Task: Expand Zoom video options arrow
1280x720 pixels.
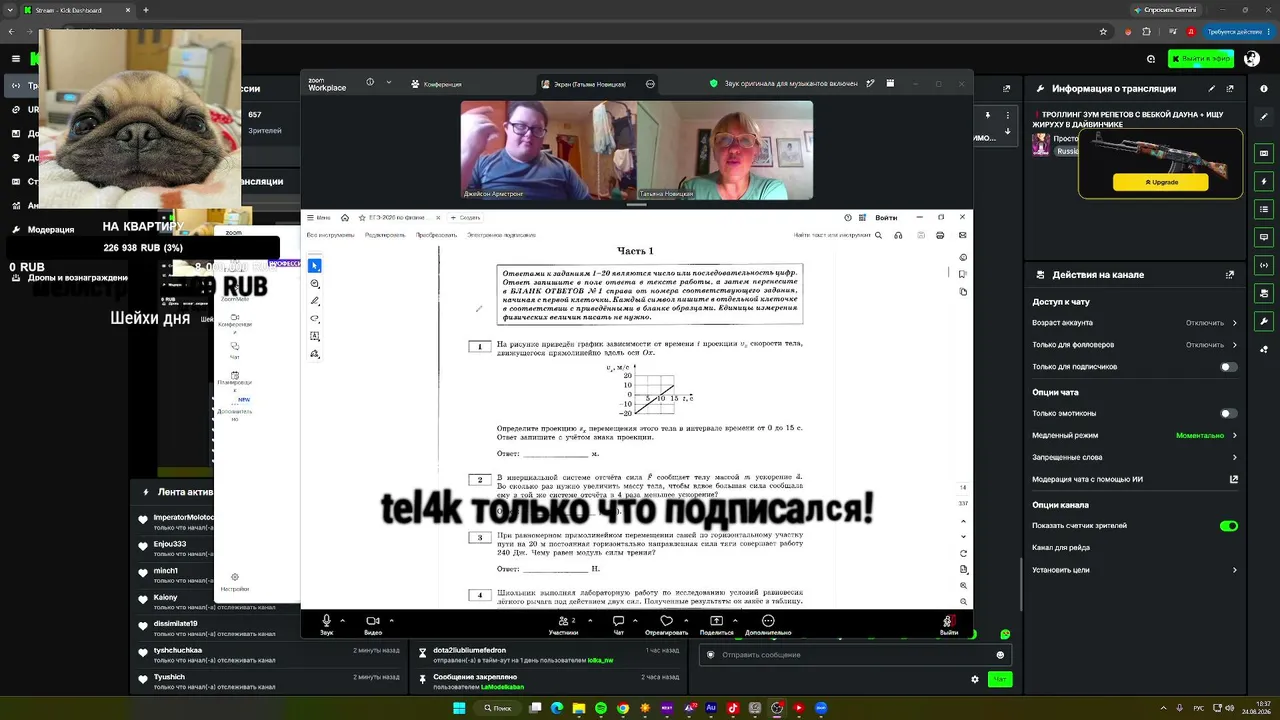Action: tap(391, 621)
